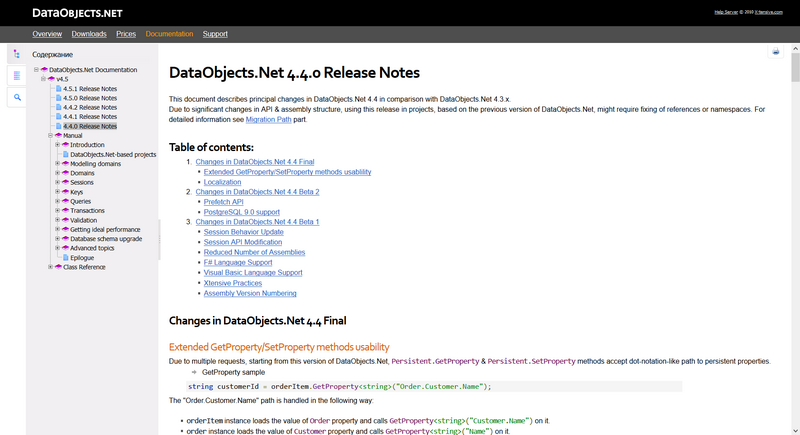Expand the Introduction tree node
The width and height of the screenshot is (800, 435).
point(58,144)
